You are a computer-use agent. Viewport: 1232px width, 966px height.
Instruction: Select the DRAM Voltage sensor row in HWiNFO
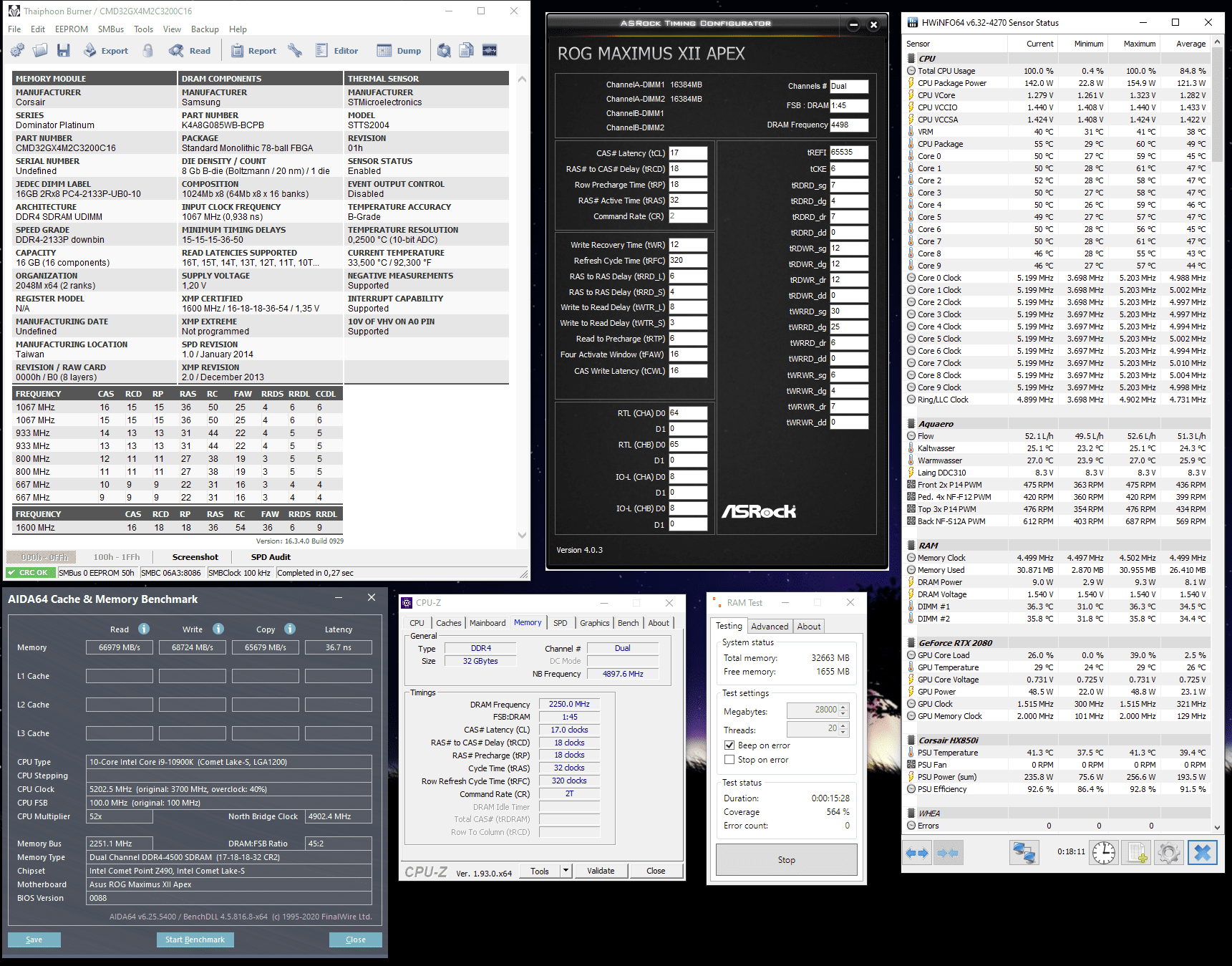1058,594
